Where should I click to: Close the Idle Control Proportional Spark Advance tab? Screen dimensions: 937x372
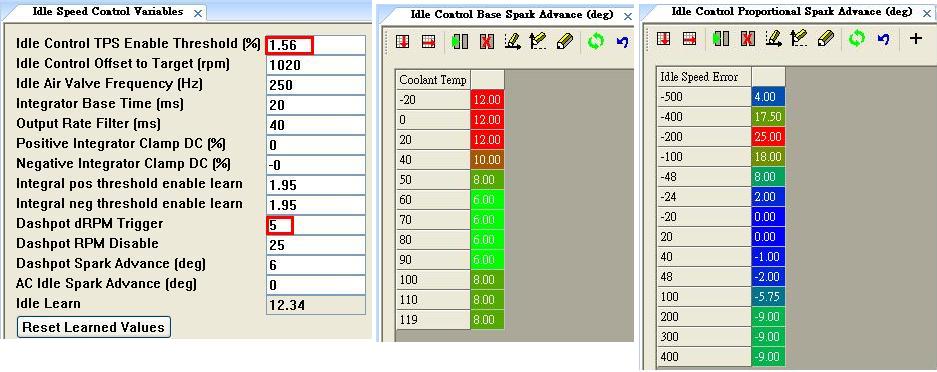927,14
